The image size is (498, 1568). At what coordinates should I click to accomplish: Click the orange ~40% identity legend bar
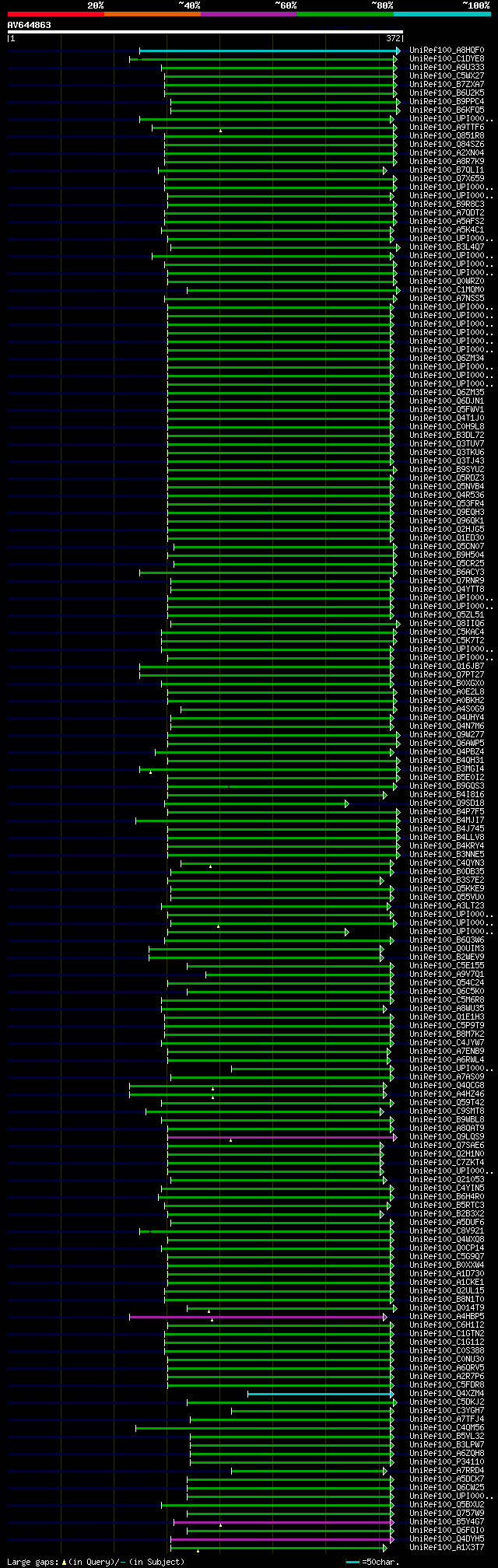(152, 14)
